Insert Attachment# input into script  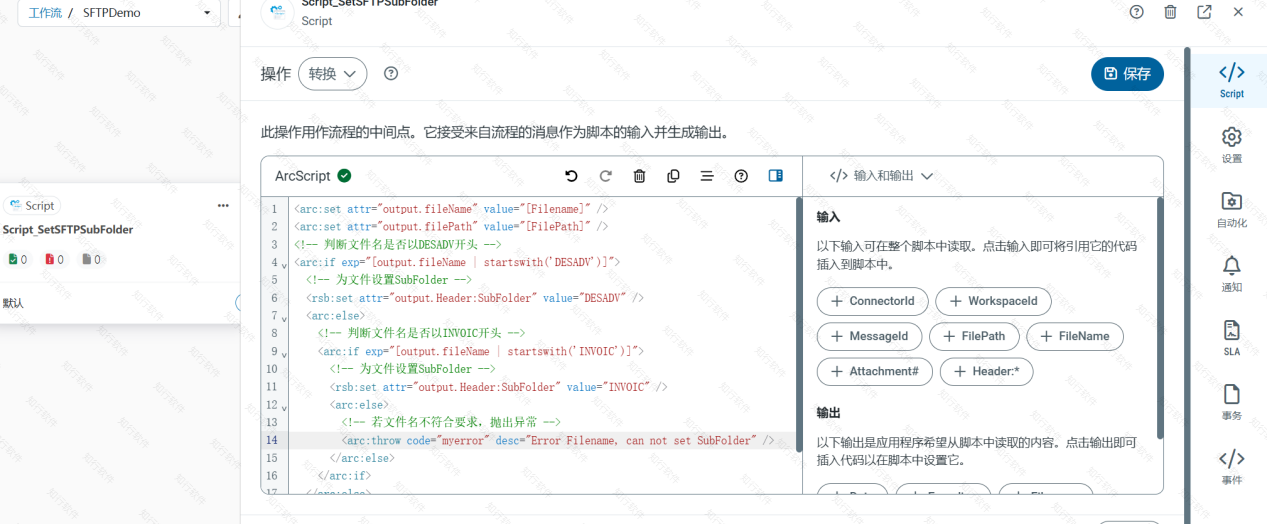(874, 371)
